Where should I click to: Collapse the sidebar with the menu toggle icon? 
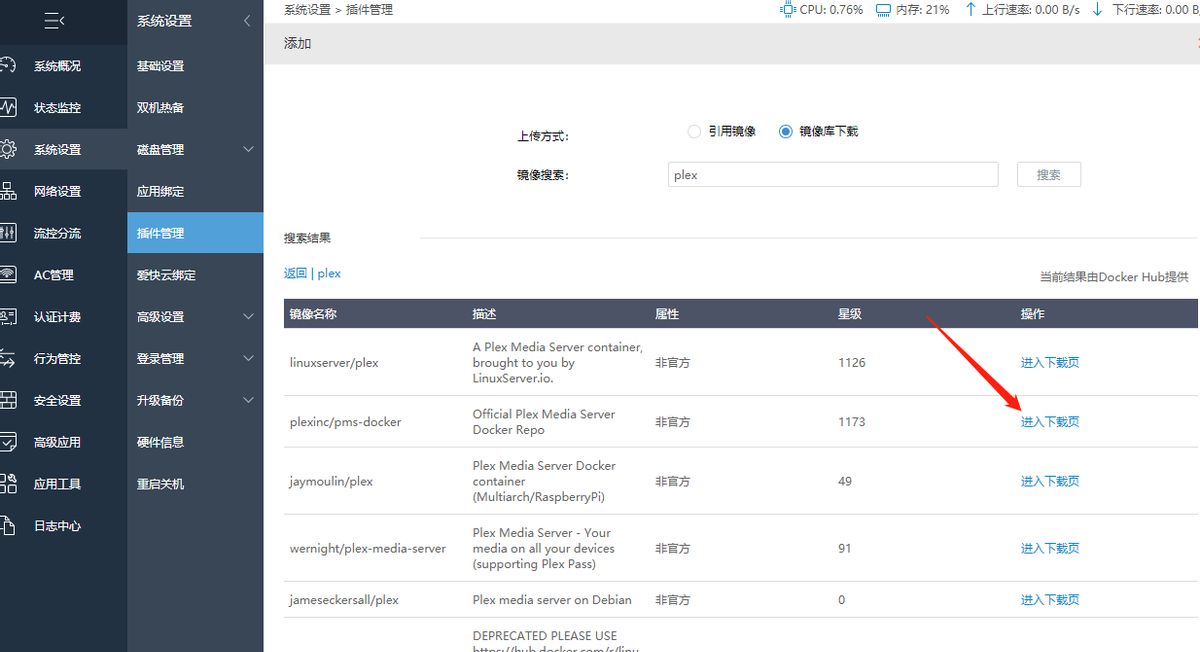pos(55,20)
